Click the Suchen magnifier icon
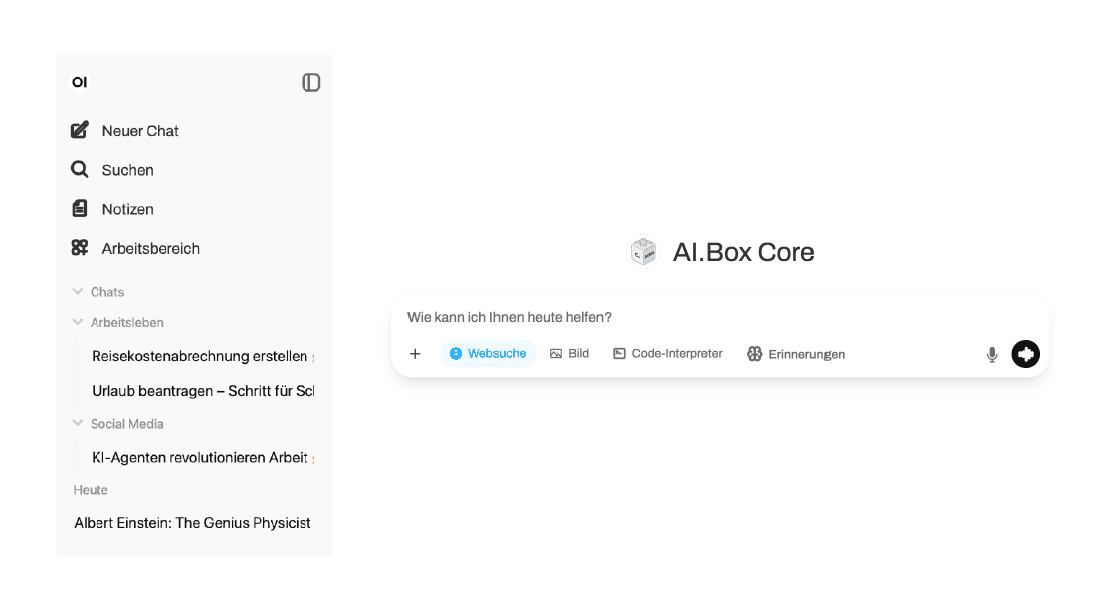This screenshot has height=610, width=1110. point(80,170)
